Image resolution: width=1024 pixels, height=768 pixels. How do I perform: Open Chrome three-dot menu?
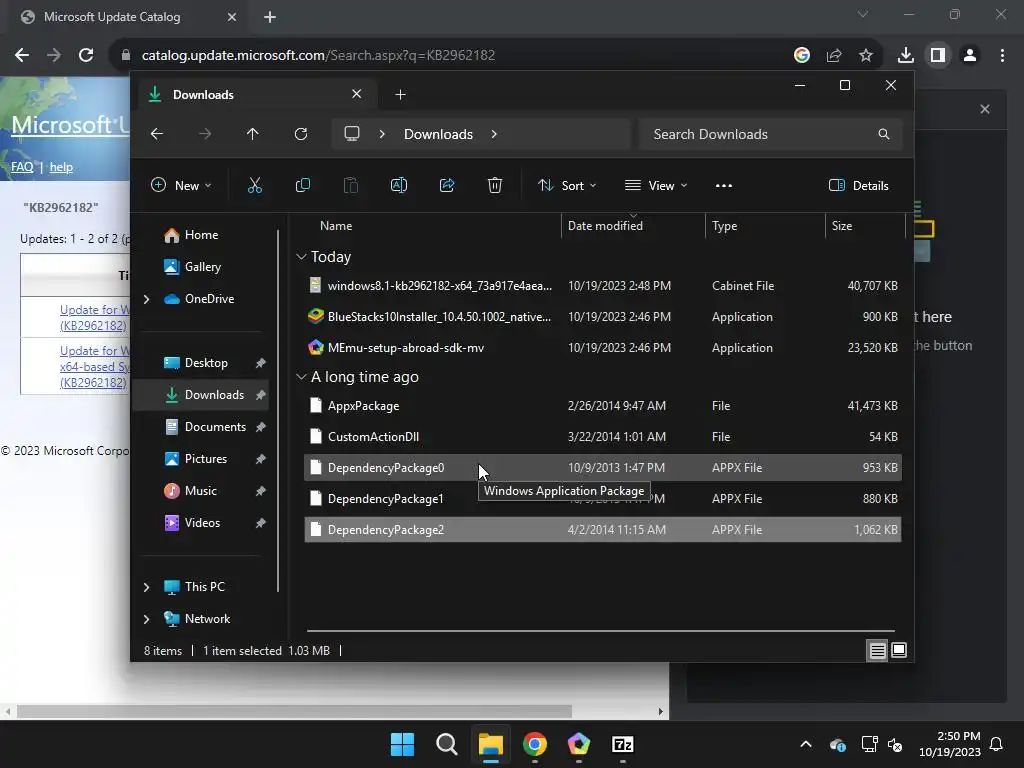pos(1002,55)
